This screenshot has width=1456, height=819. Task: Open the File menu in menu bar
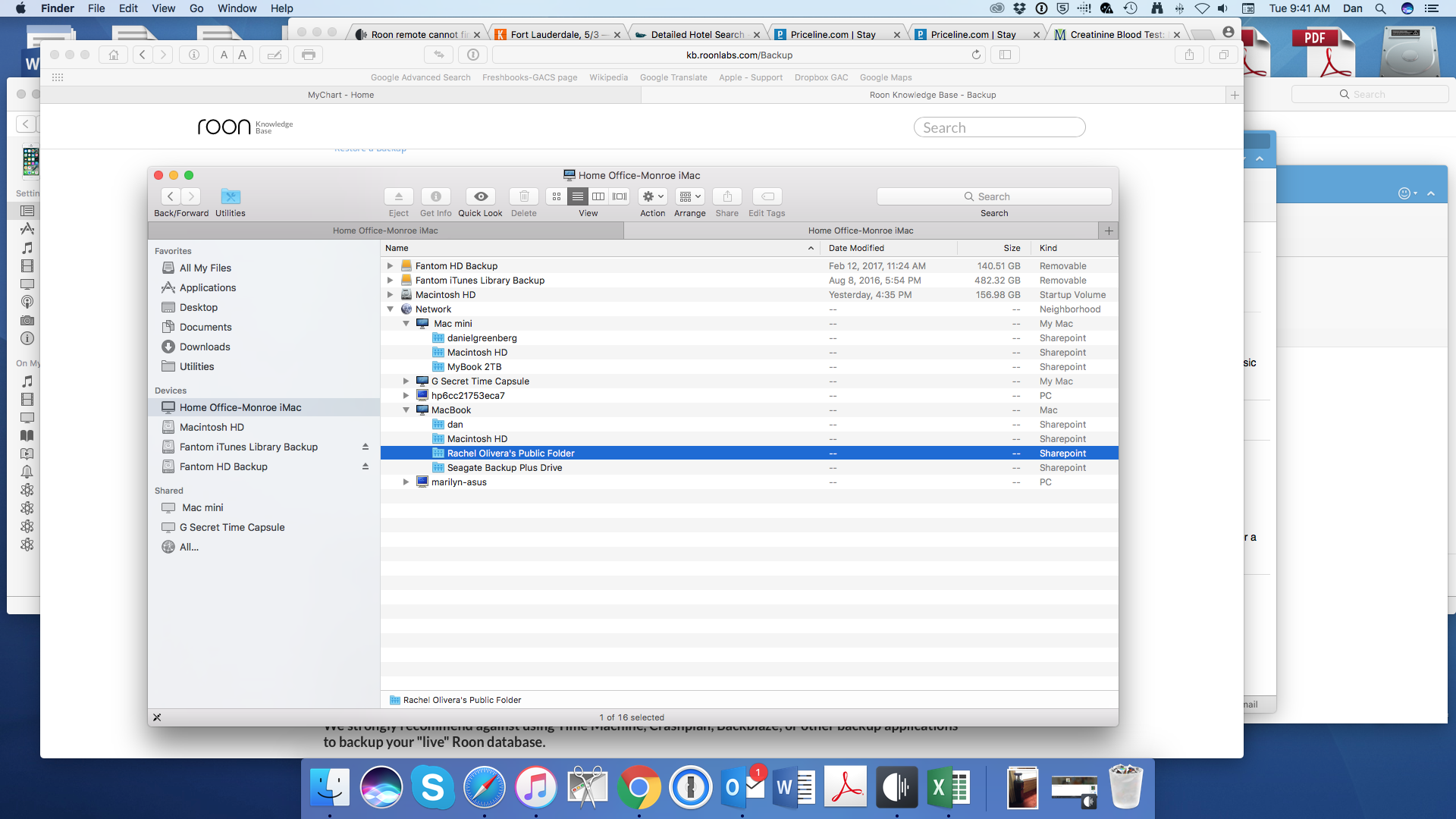coord(96,8)
